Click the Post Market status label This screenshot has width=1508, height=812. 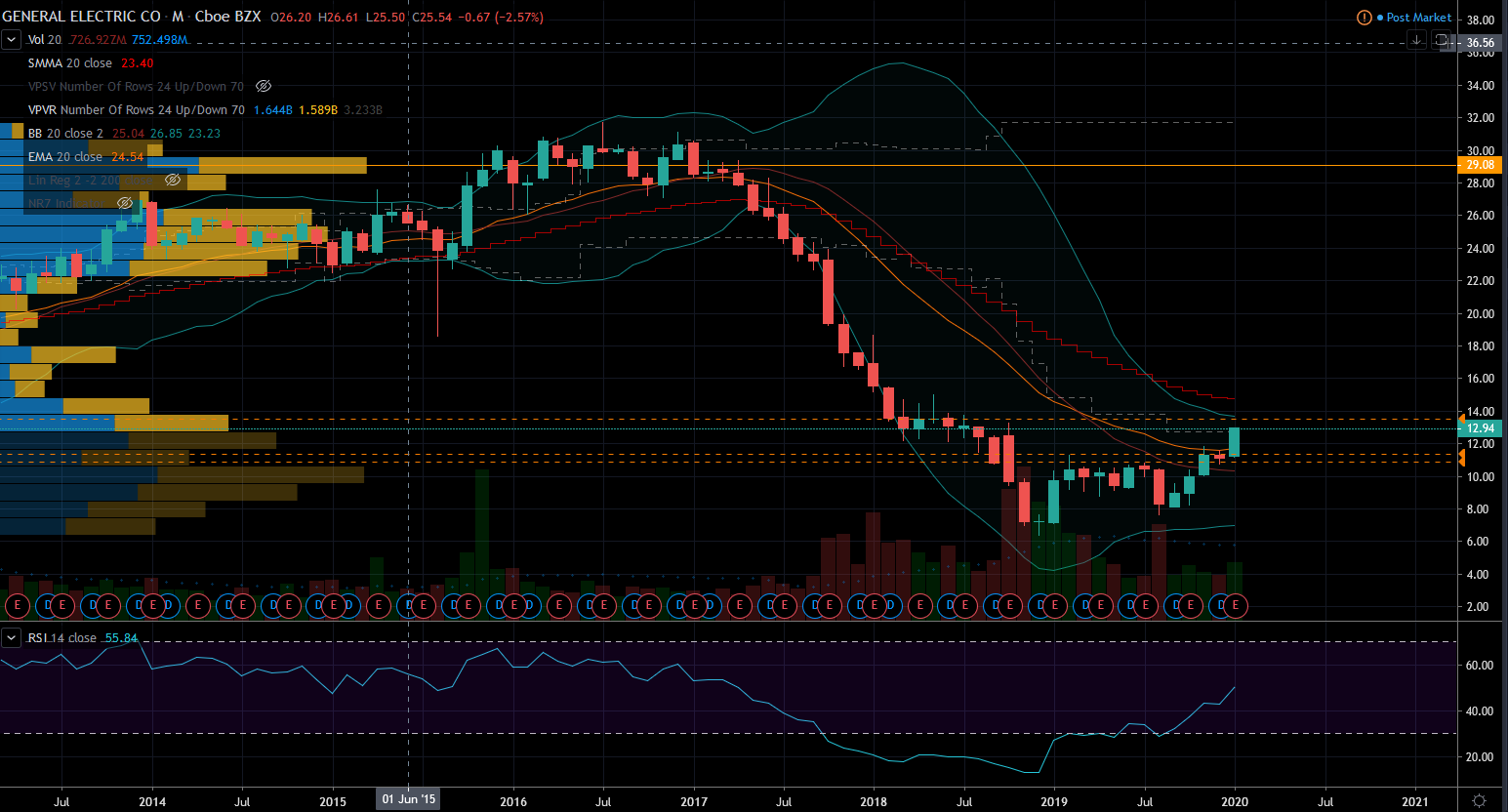(x=1418, y=18)
